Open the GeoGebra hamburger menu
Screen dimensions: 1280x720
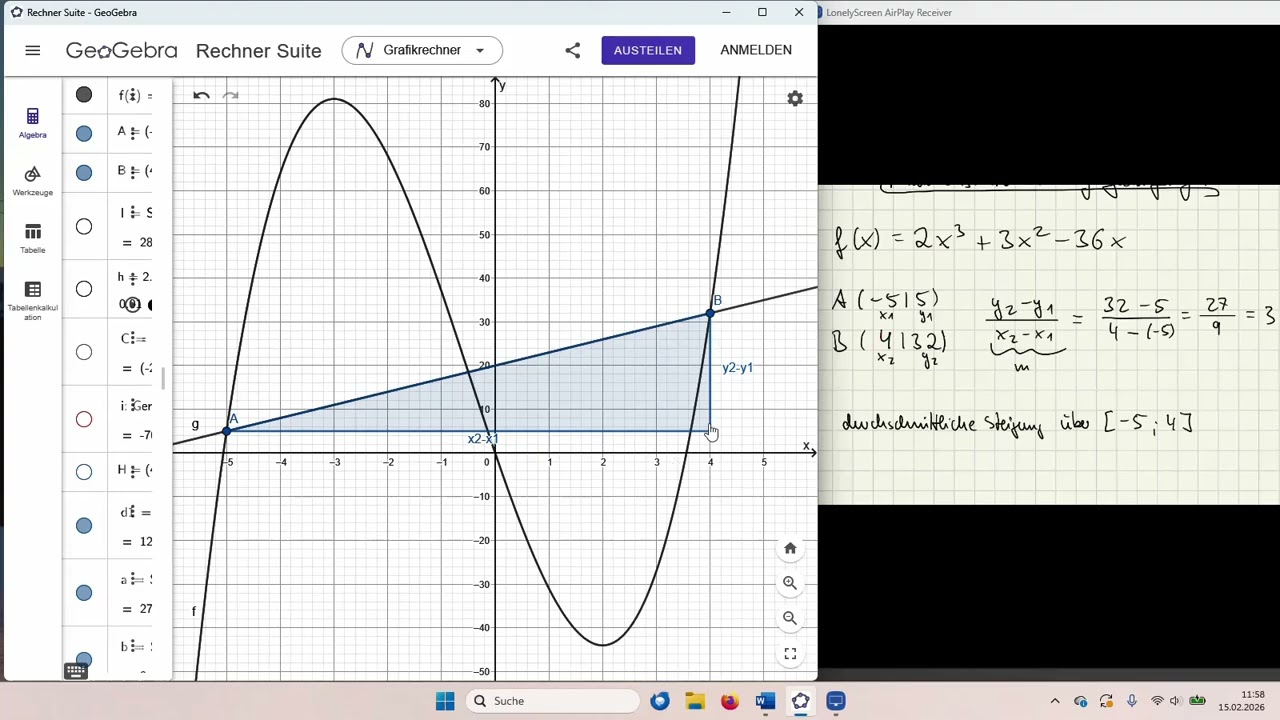pos(33,50)
